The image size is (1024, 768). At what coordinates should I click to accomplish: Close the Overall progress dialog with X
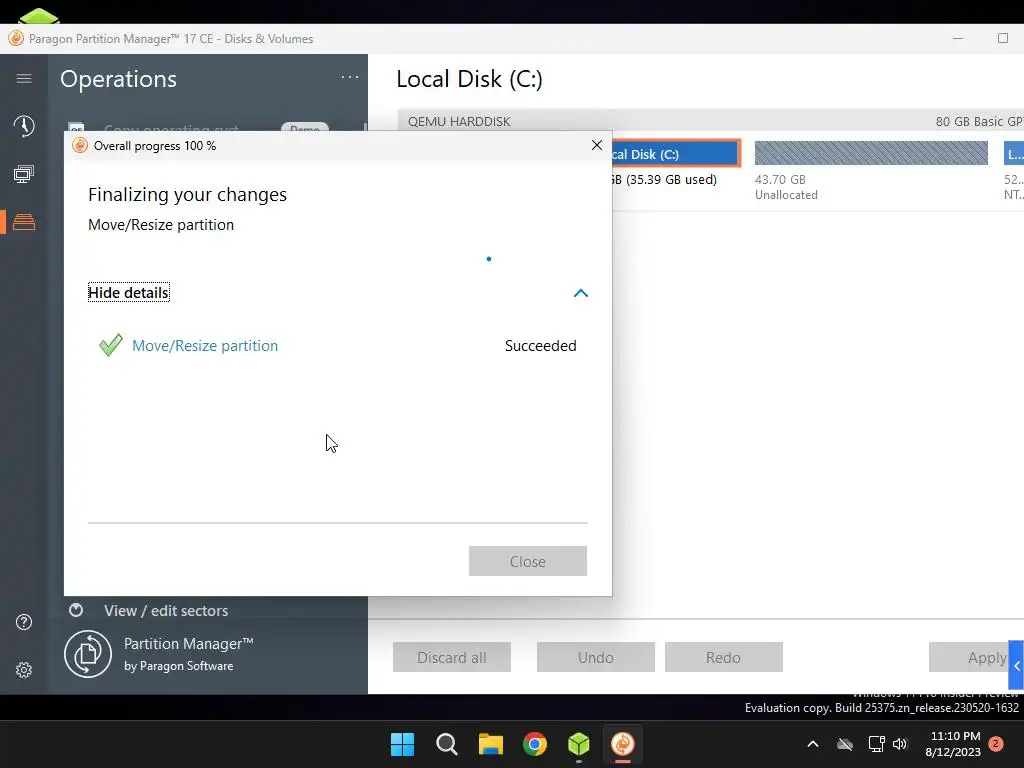coord(596,145)
